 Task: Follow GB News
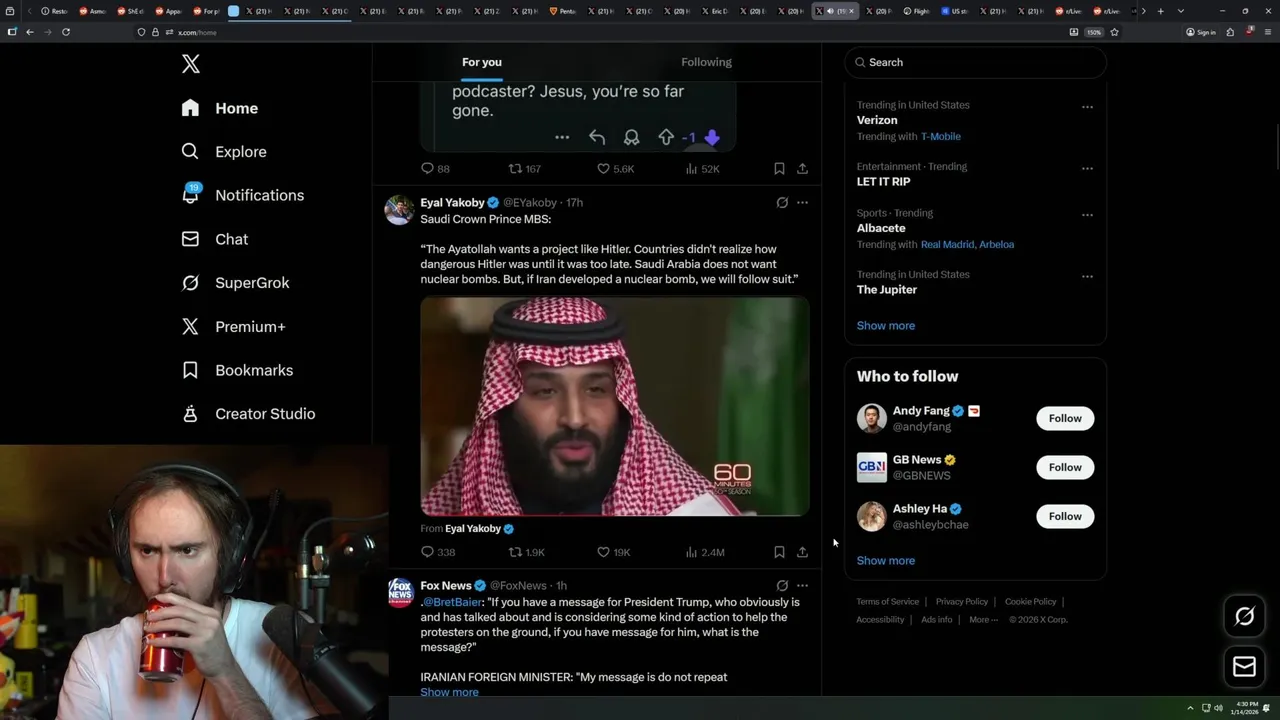pos(1065,467)
